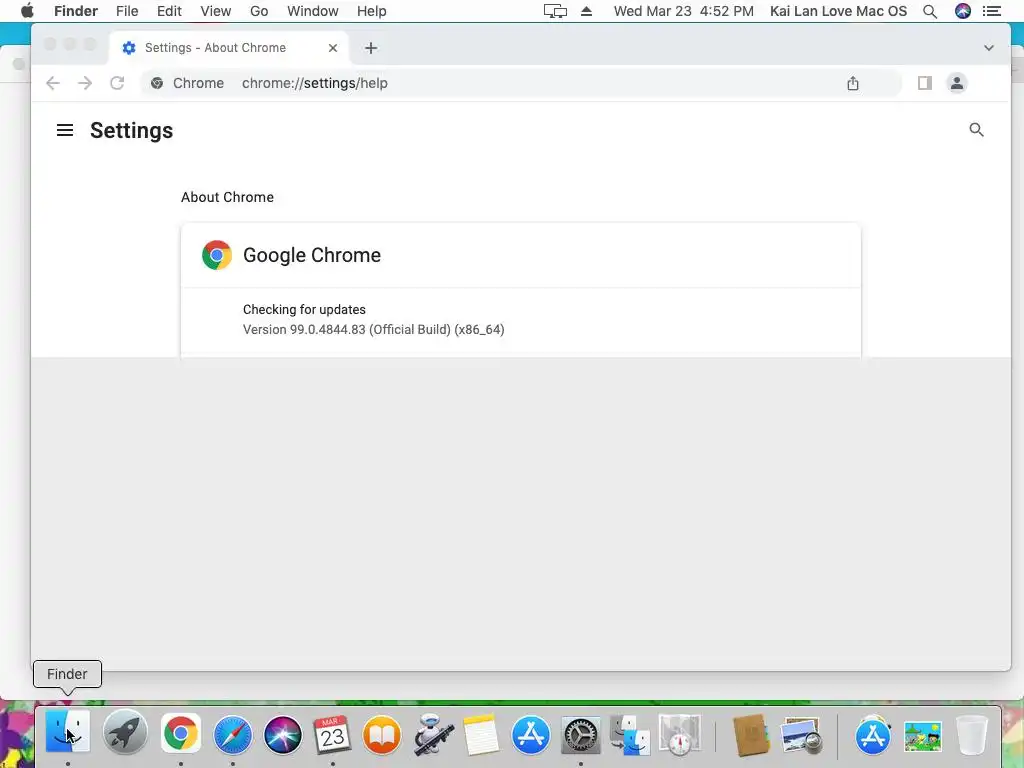Image resolution: width=1024 pixels, height=768 pixels.
Task: Select the Settings - About Chrome tab
Action: pos(229,48)
